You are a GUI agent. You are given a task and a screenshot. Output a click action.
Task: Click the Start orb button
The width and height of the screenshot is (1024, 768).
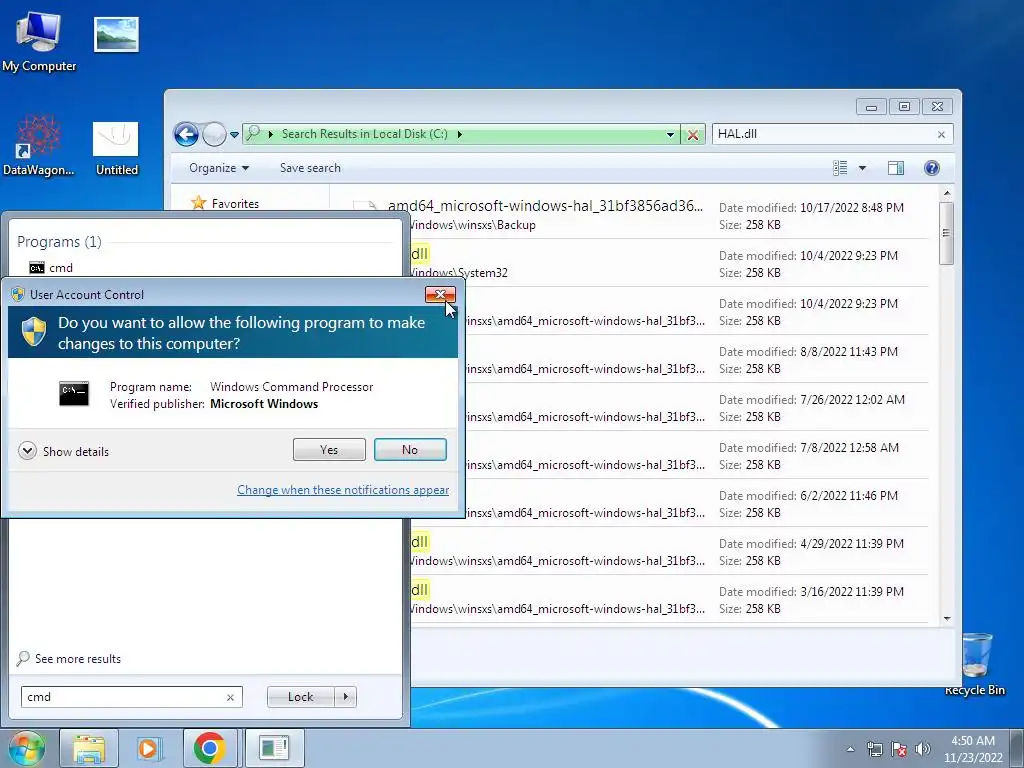[x=26, y=748]
